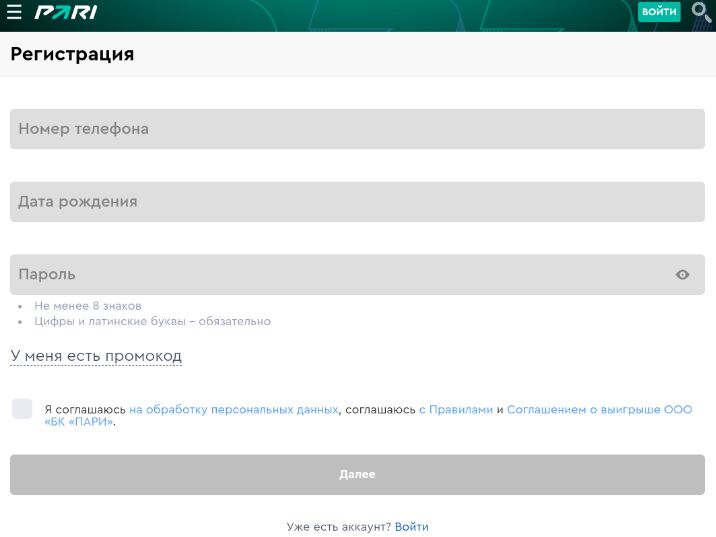Open the hamburger menu icon
716x537 pixels.
14,12
